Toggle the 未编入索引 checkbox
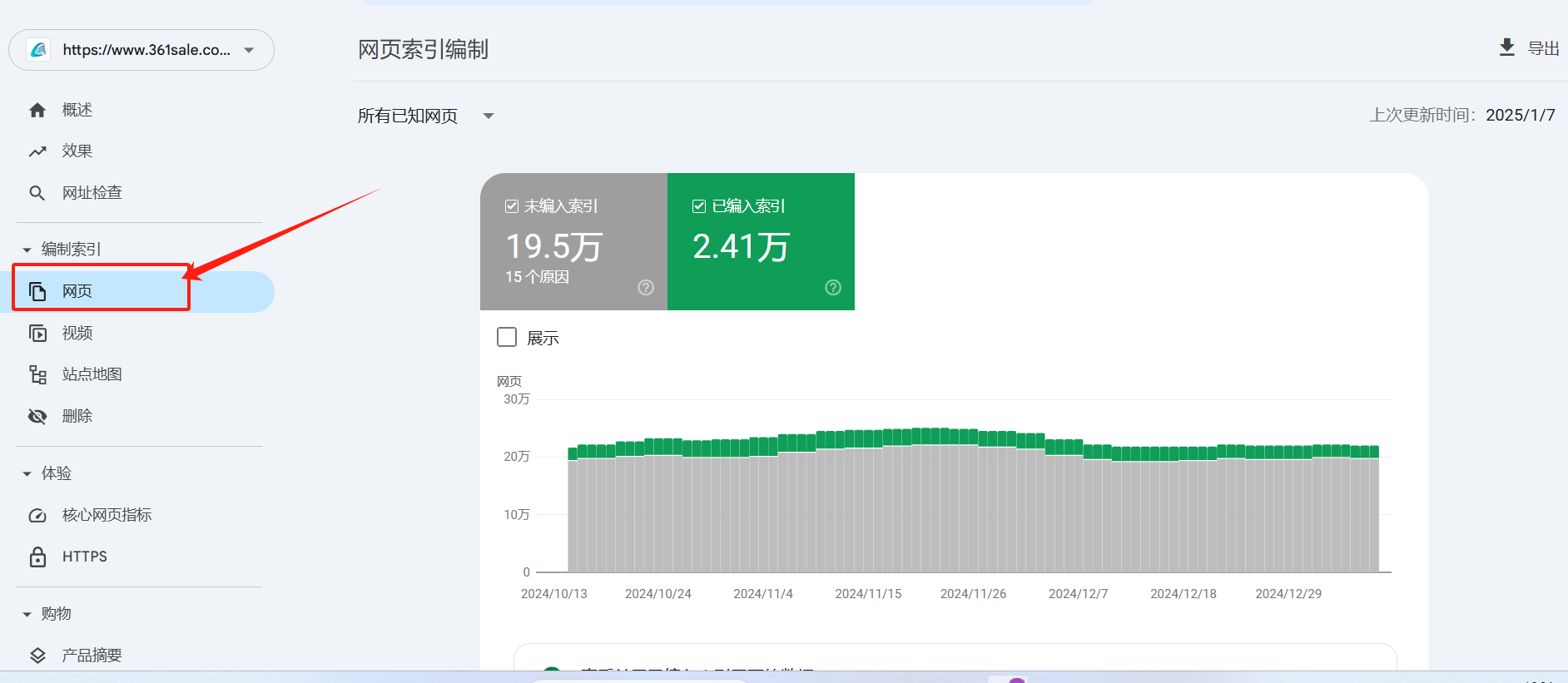 [x=512, y=206]
